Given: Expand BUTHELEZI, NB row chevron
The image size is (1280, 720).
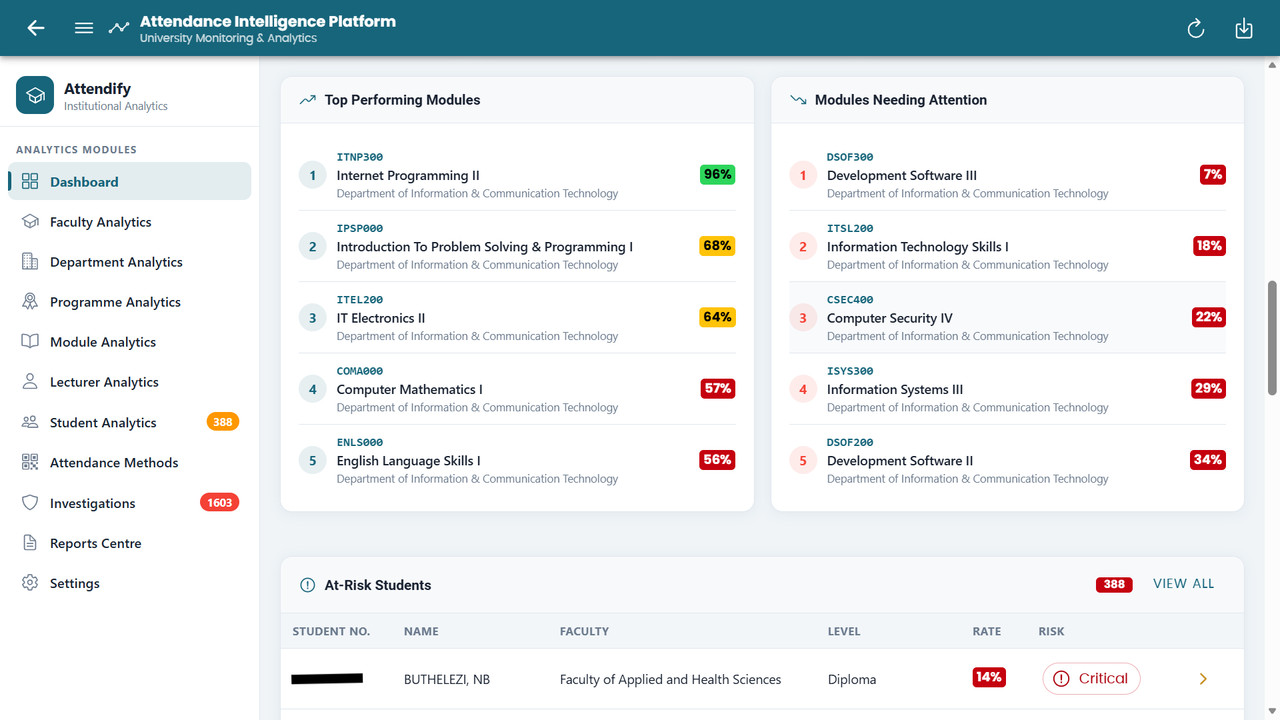Looking at the screenshot, I should [x=1203, y=679].
